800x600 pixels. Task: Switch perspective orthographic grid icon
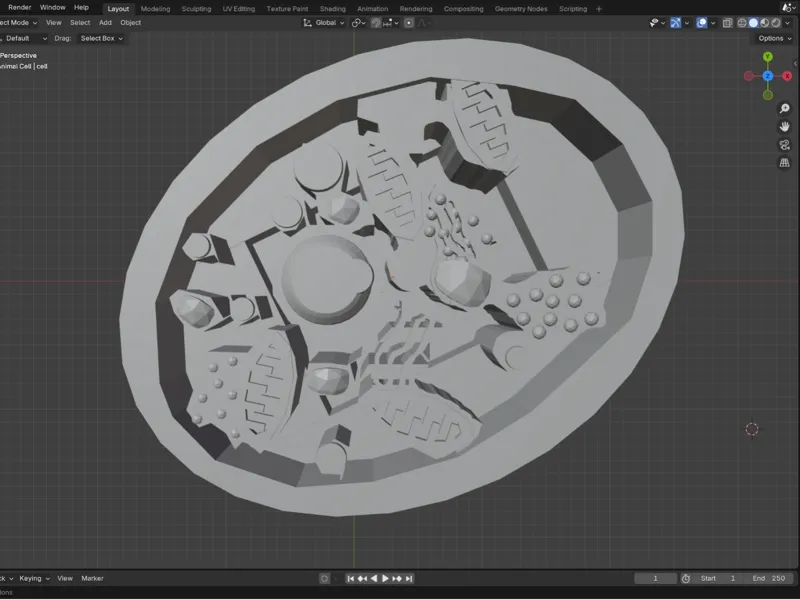(x=784, y=163)
